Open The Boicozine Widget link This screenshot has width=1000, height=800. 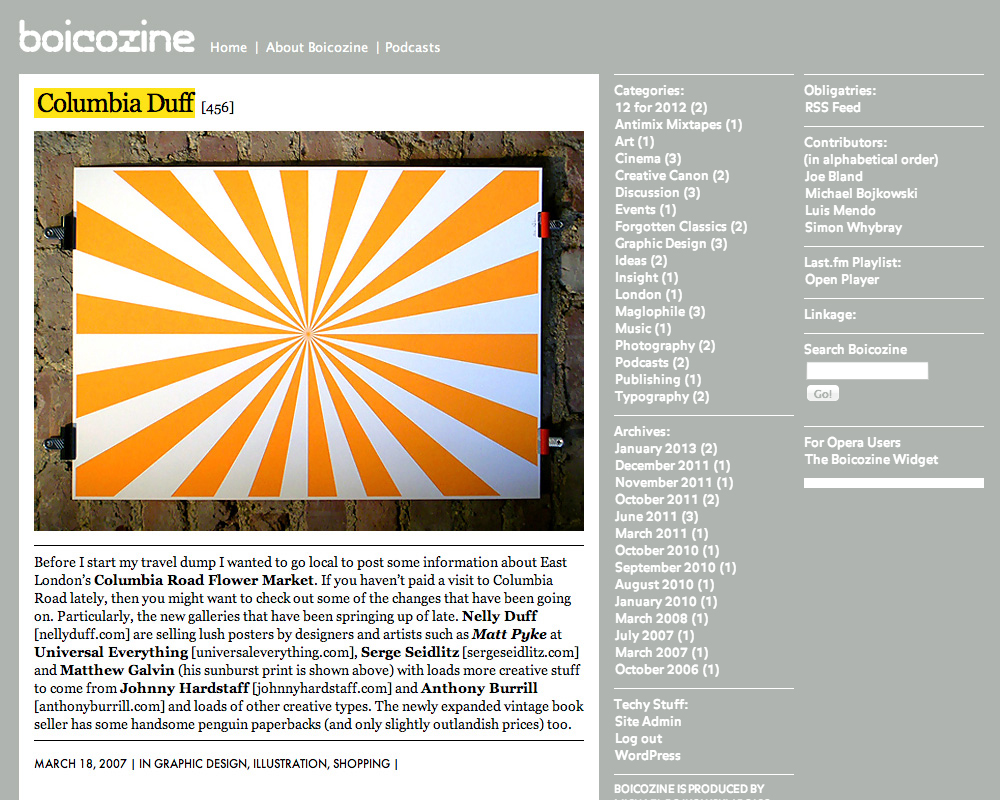[871, 460]
